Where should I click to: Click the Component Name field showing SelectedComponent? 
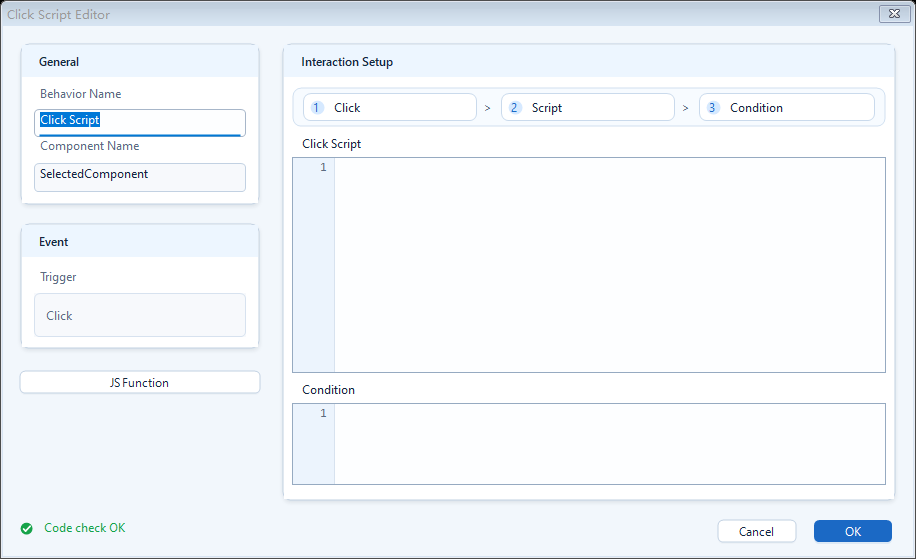[140, 177]
